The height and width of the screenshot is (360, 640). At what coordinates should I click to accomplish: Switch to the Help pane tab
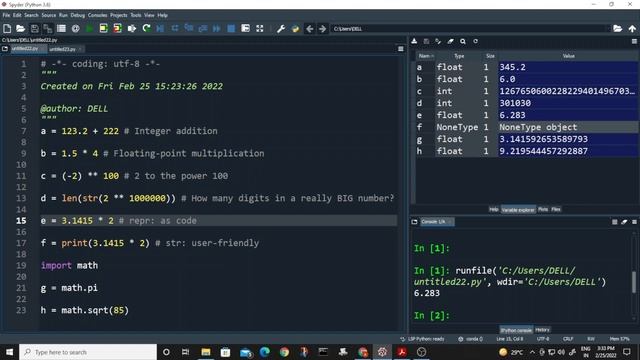(x=493, y=209)
